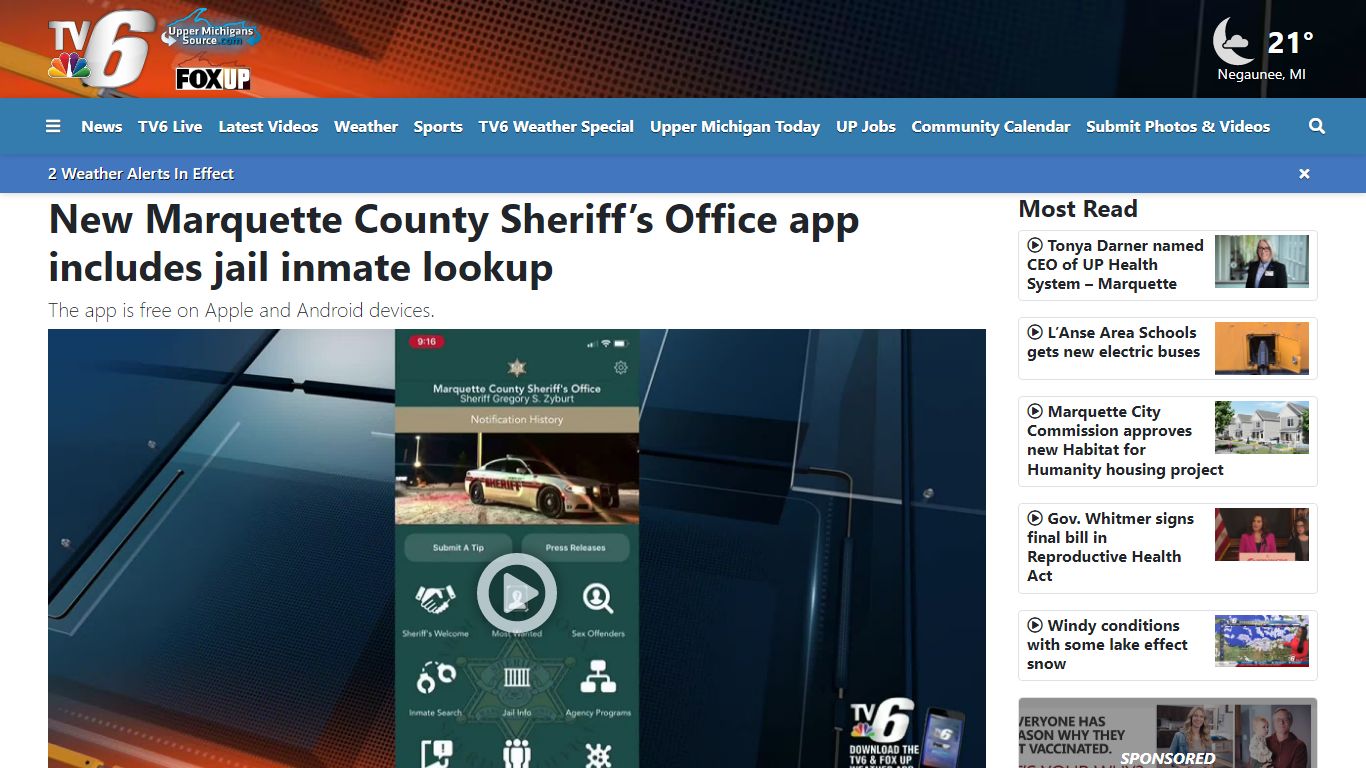Click play icon beside Marquette City Commission
Viewport: 1366px width, 768px height.
click(1035, 411)
